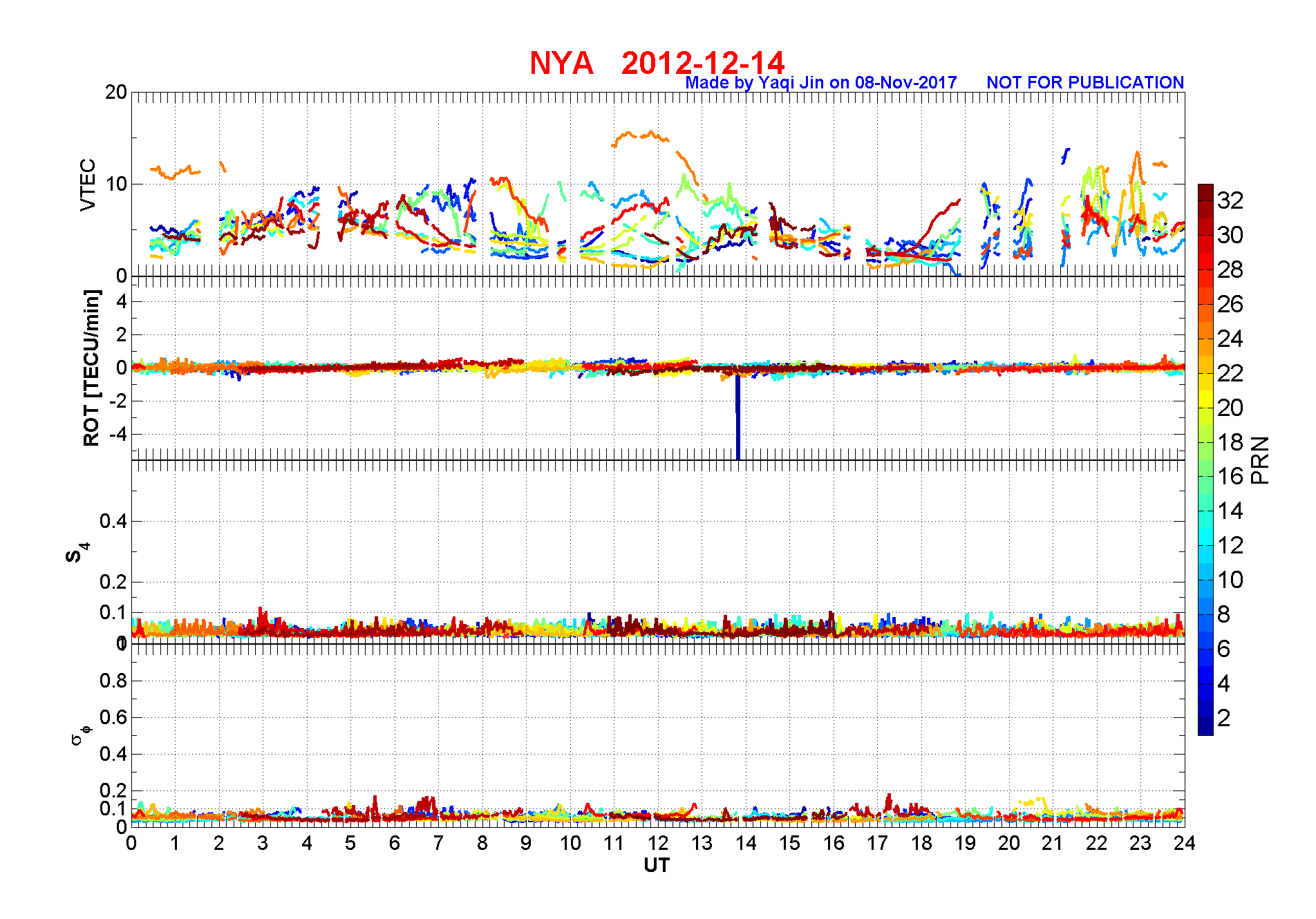Click the "S4" y-axis label
Screen dimensions: 1316x919
tap(77, 553)
